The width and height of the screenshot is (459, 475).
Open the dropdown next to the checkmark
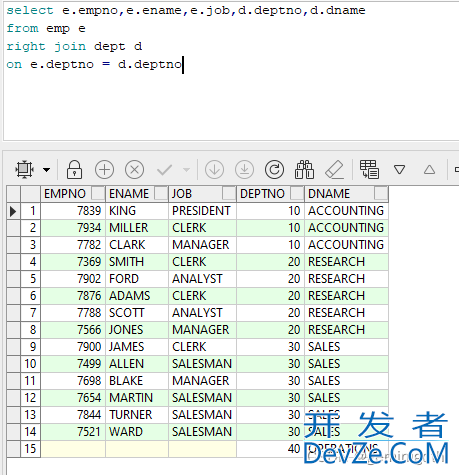[x=186, y=170]
